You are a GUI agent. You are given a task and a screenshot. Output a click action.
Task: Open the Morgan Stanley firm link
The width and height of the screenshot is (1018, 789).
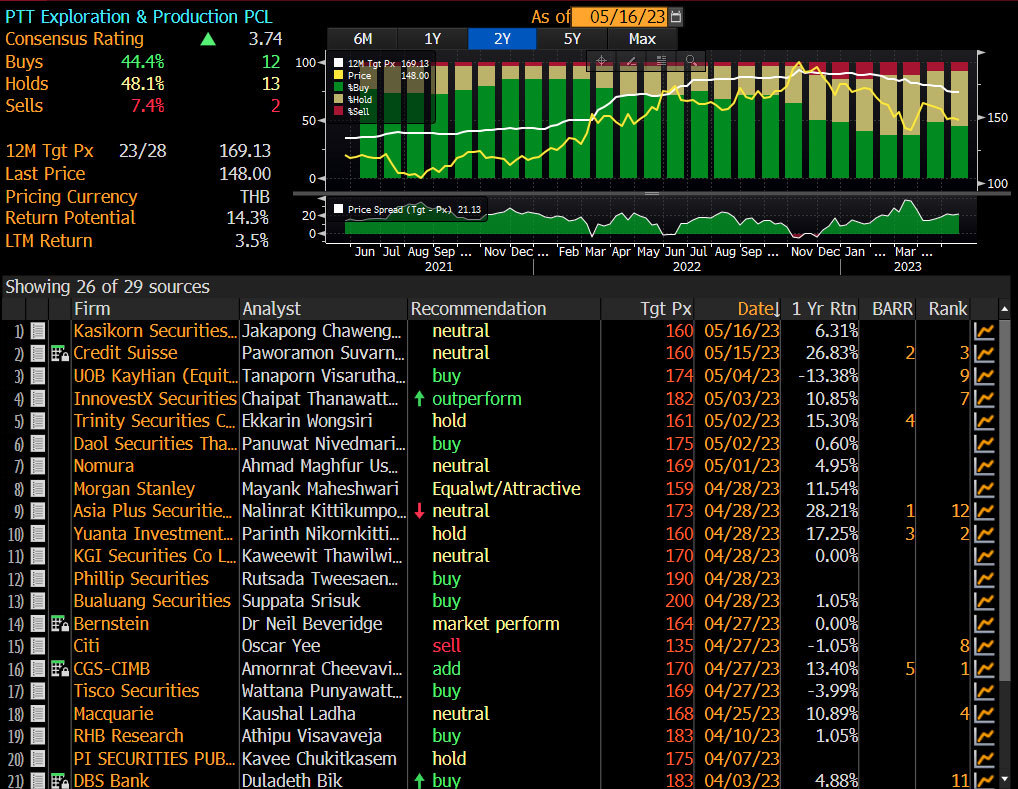click(134, 489)
